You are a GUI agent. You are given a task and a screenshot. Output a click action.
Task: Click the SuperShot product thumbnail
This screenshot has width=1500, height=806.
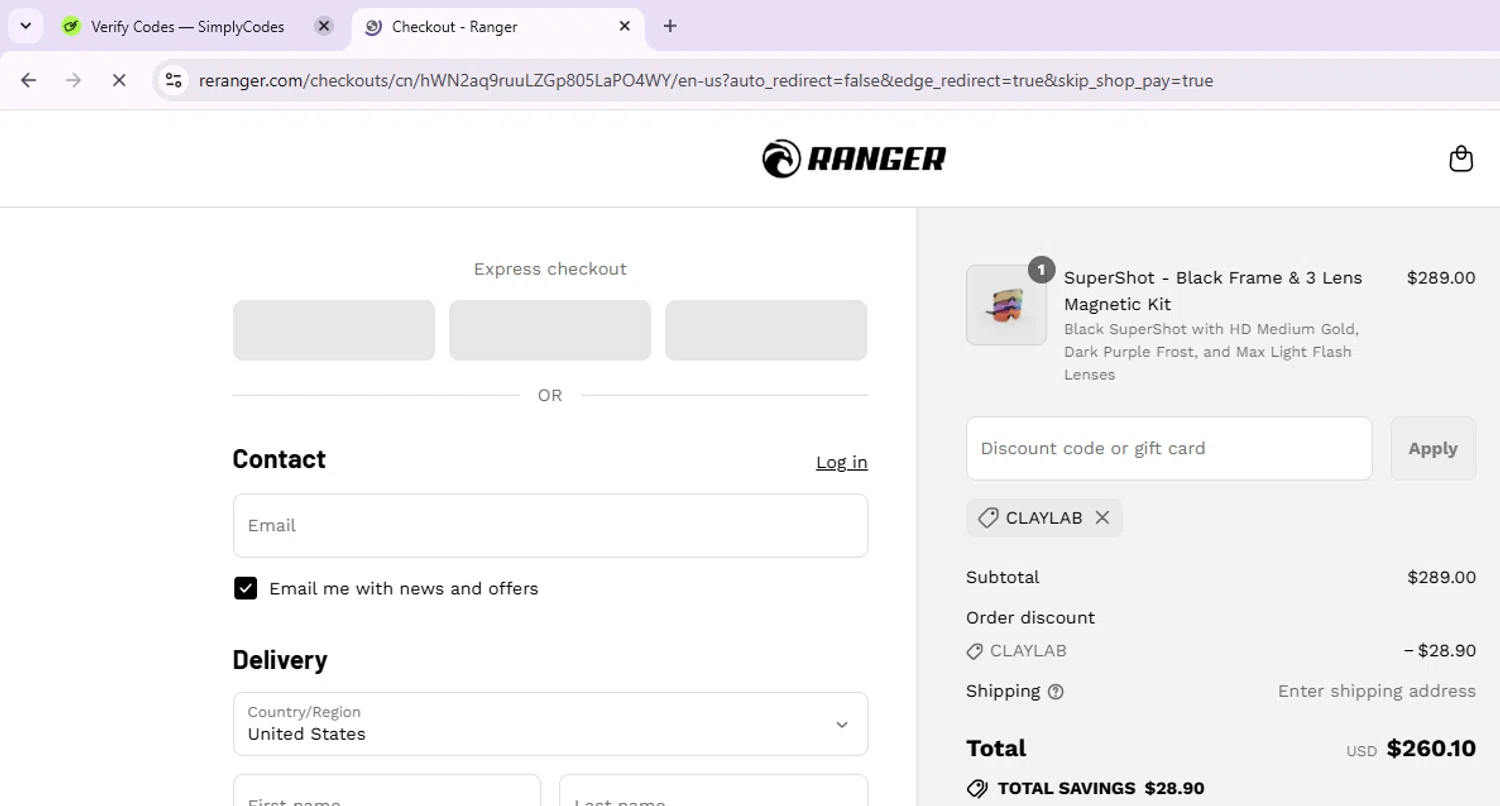coord(1006,305)
